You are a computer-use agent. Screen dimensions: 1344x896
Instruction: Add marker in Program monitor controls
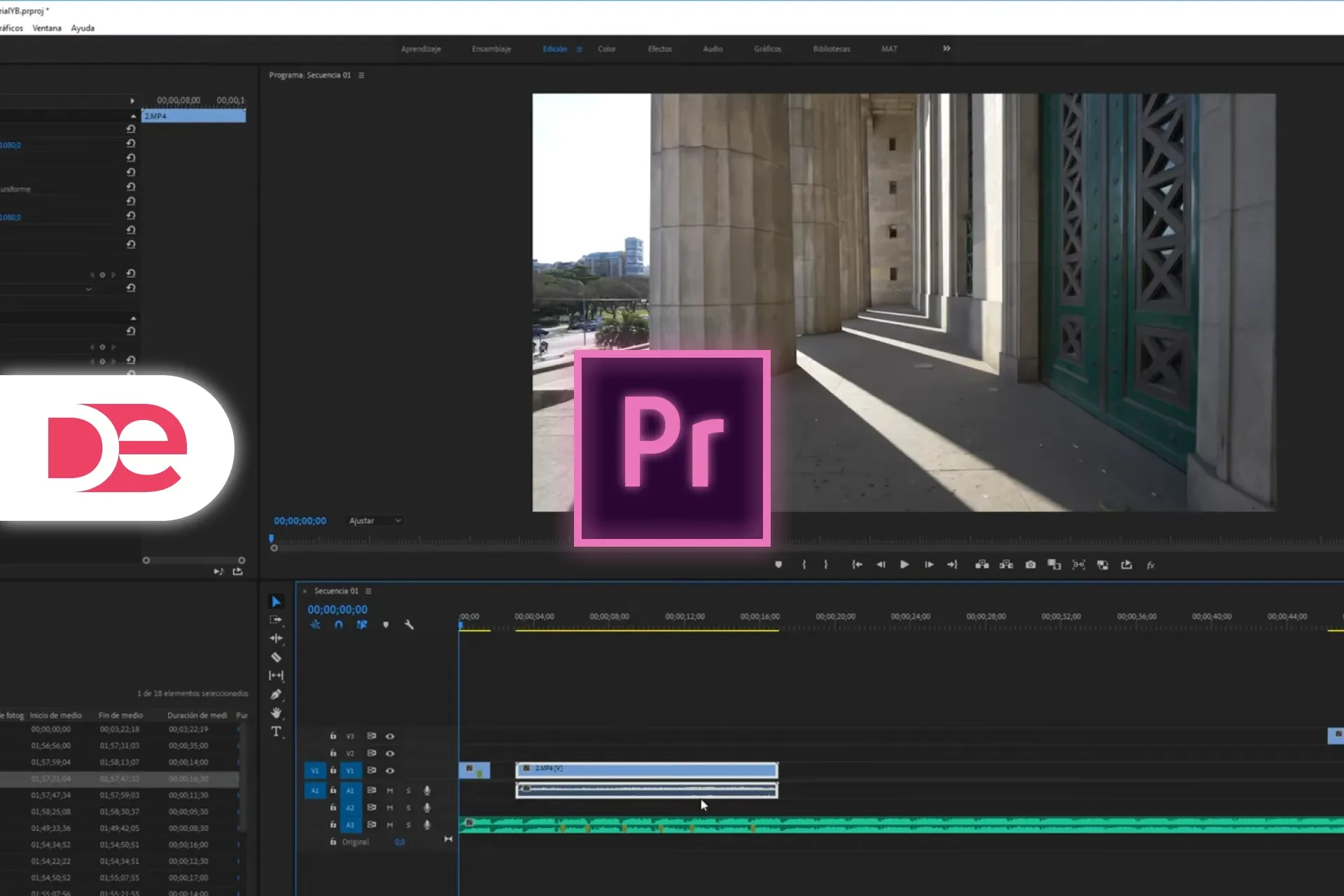click(x=778, y=564)
